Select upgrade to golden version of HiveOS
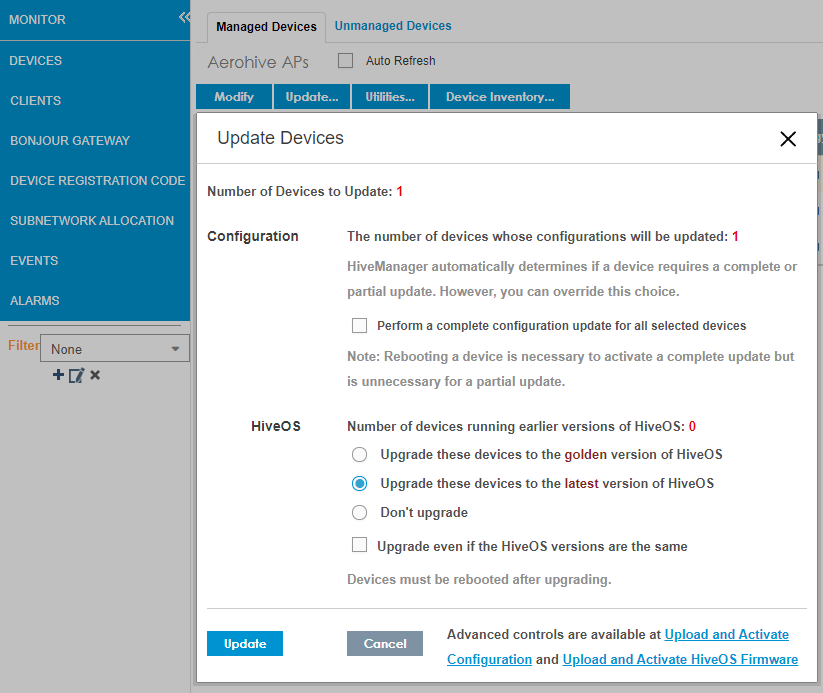This screenshot has width=823, height=693. point(360,455)
